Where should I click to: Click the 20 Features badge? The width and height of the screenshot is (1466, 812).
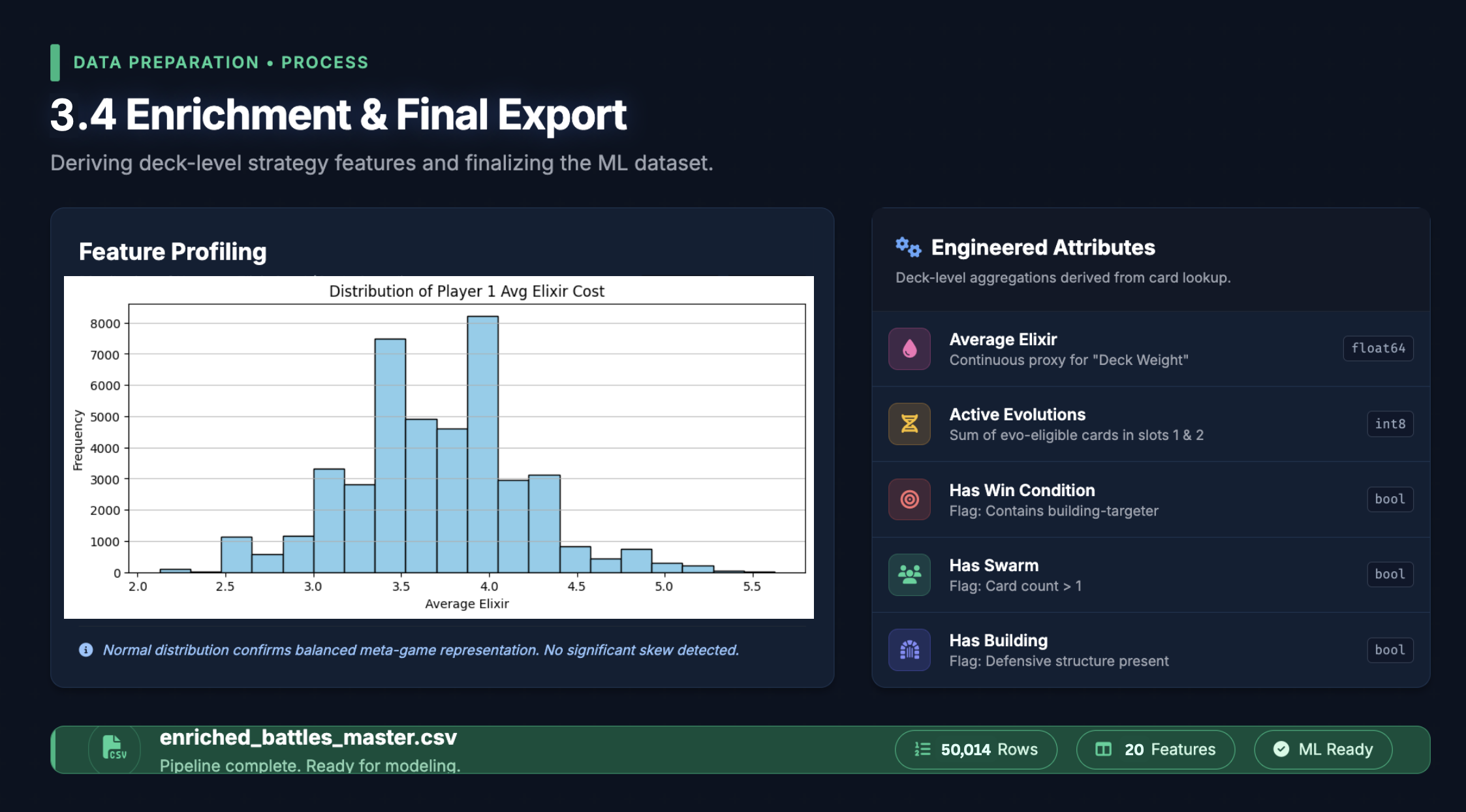tap(1155, 749)
